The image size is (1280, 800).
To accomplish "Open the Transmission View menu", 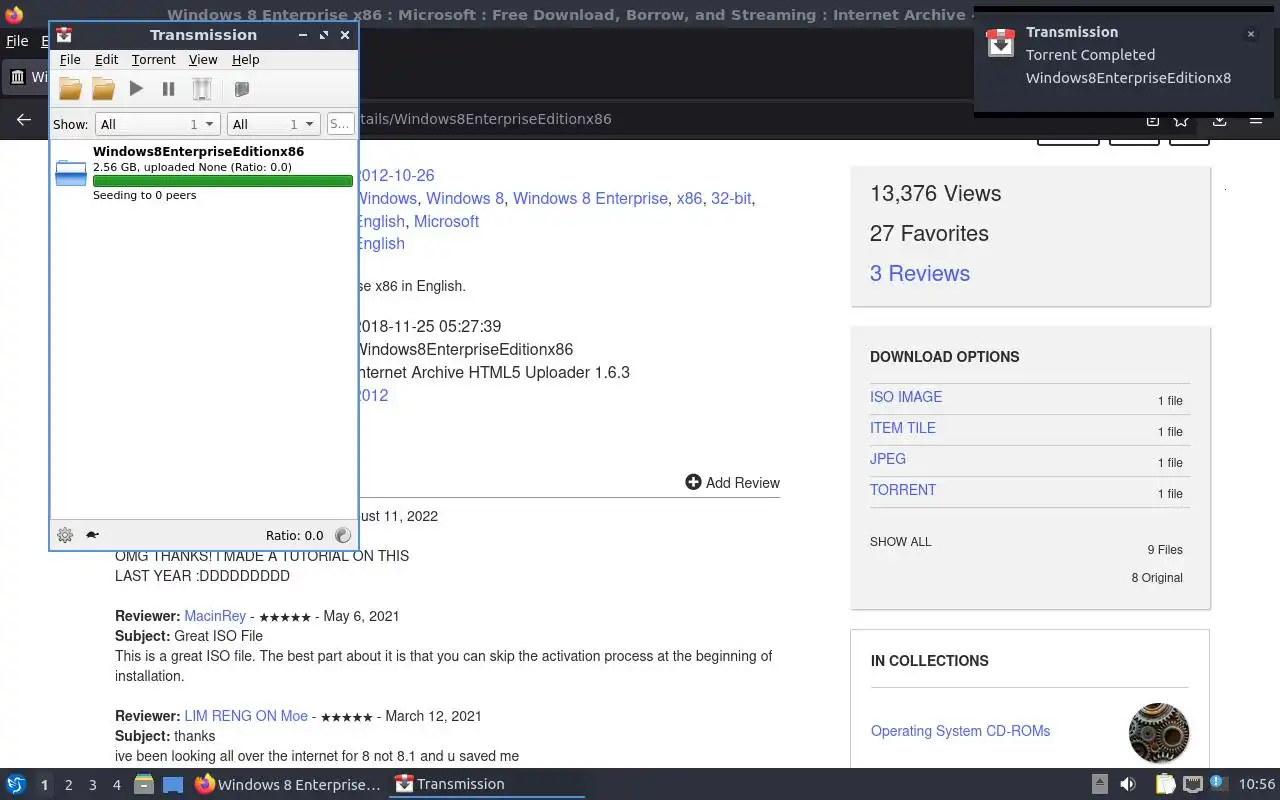I will tap(203, 60).
